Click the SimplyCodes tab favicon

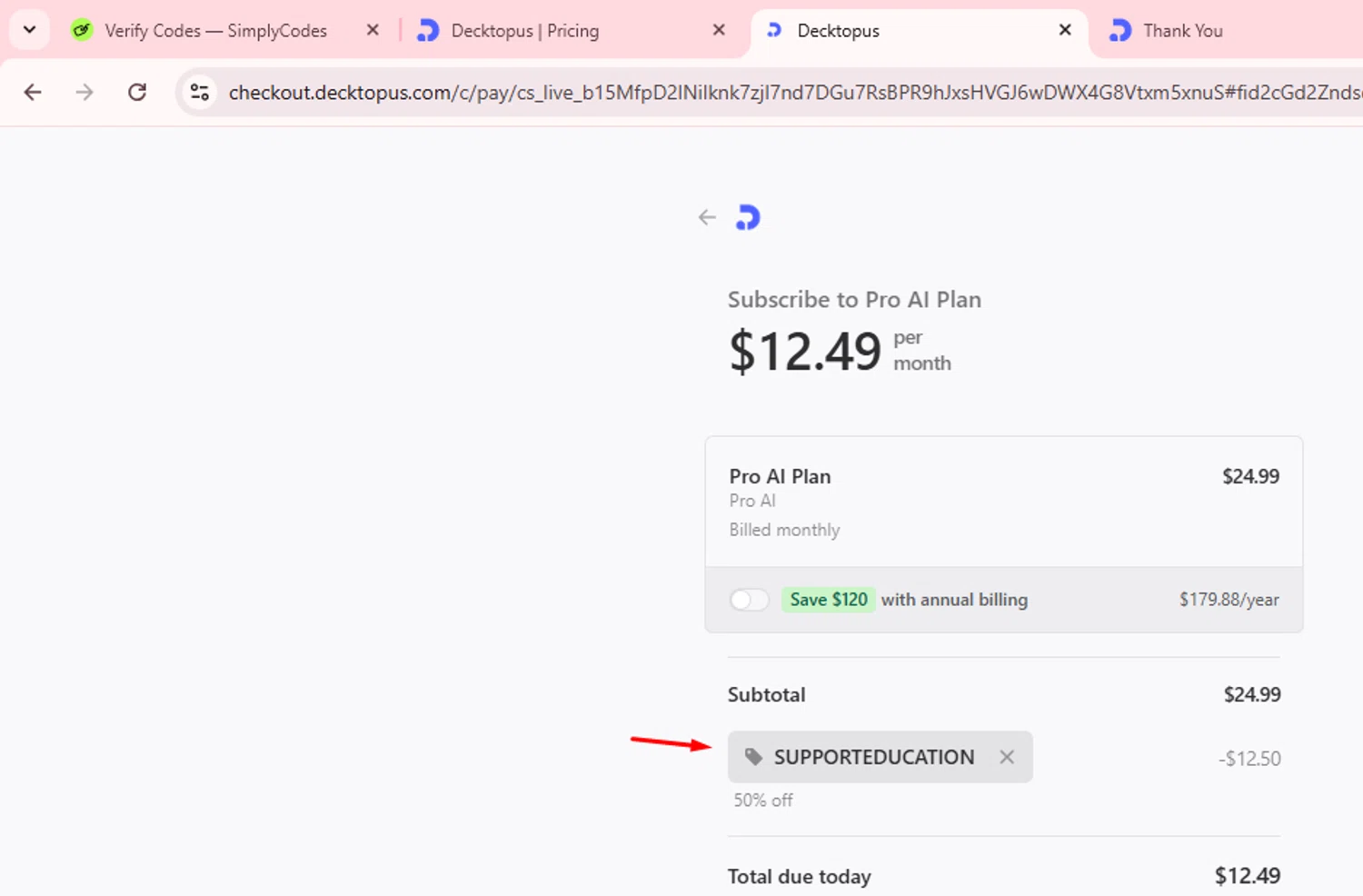point(82,31)
